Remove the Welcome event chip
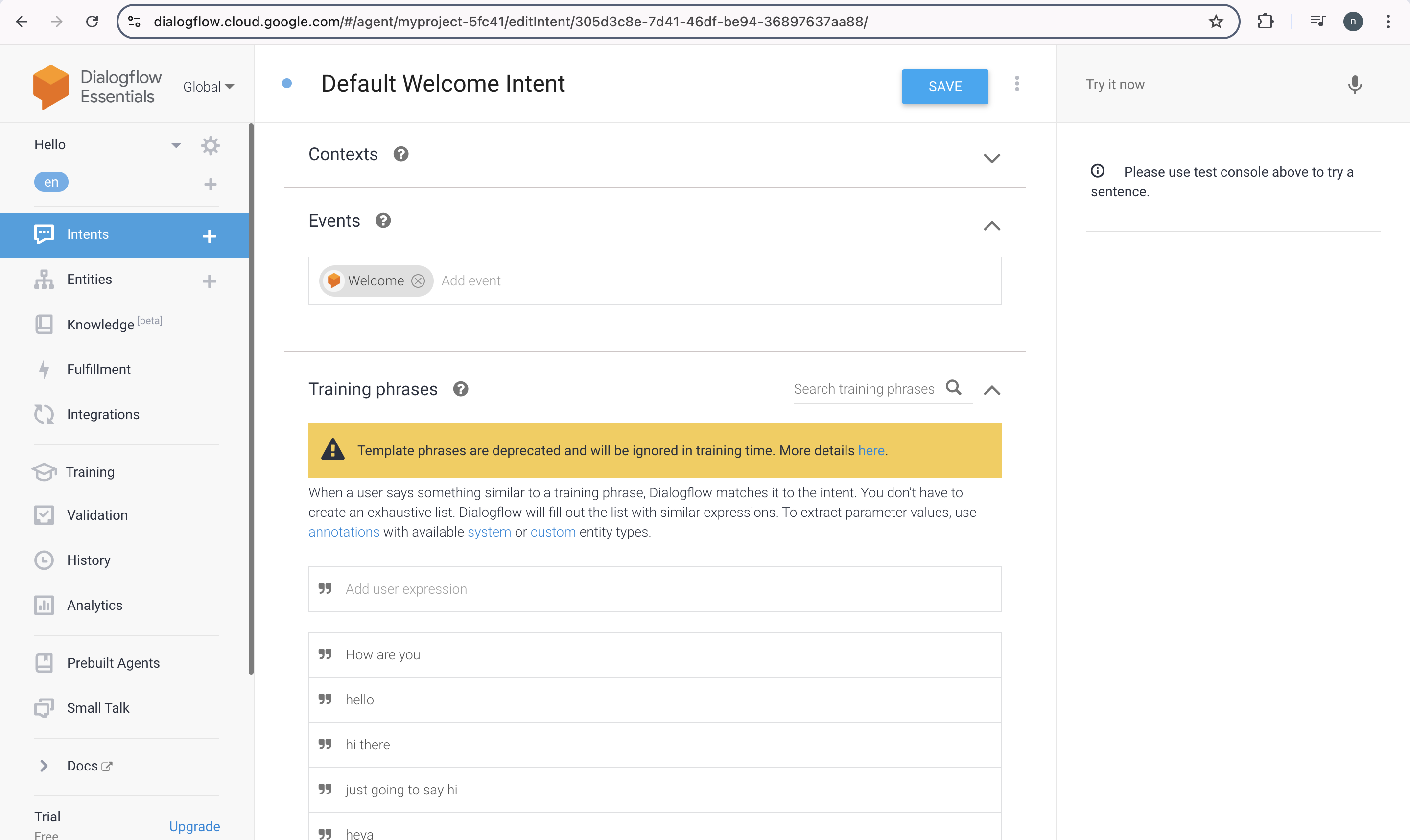This screenshot has width=1410, height=840. 418,281
